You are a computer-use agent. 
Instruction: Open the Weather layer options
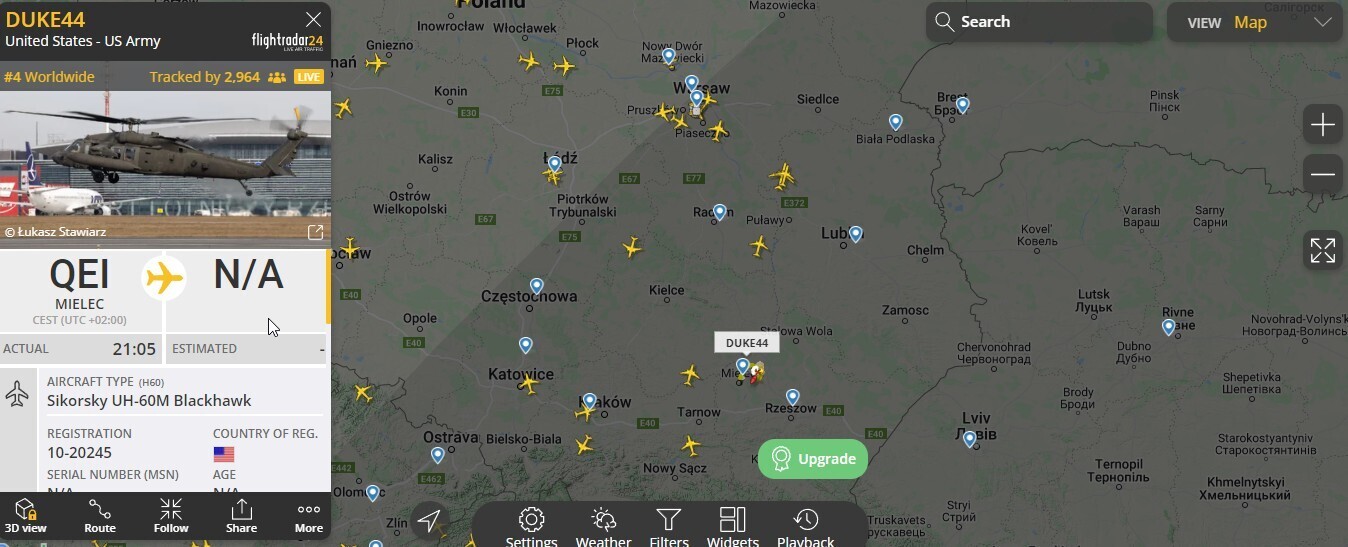(x=603, y=527)
